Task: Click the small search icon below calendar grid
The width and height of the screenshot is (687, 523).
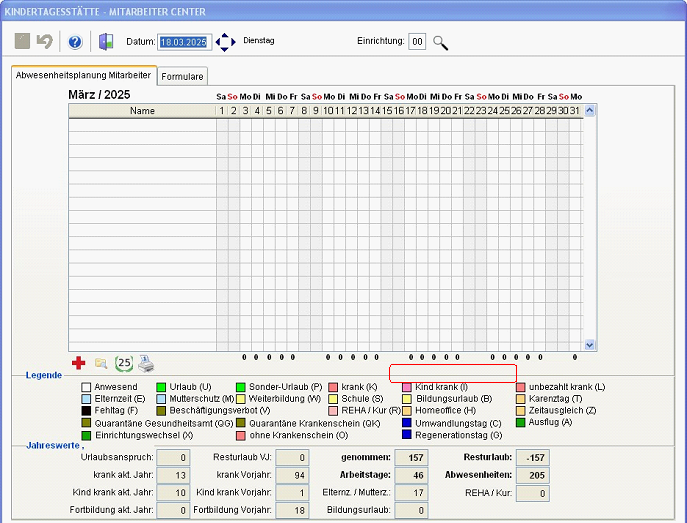Action: [101, 363]
